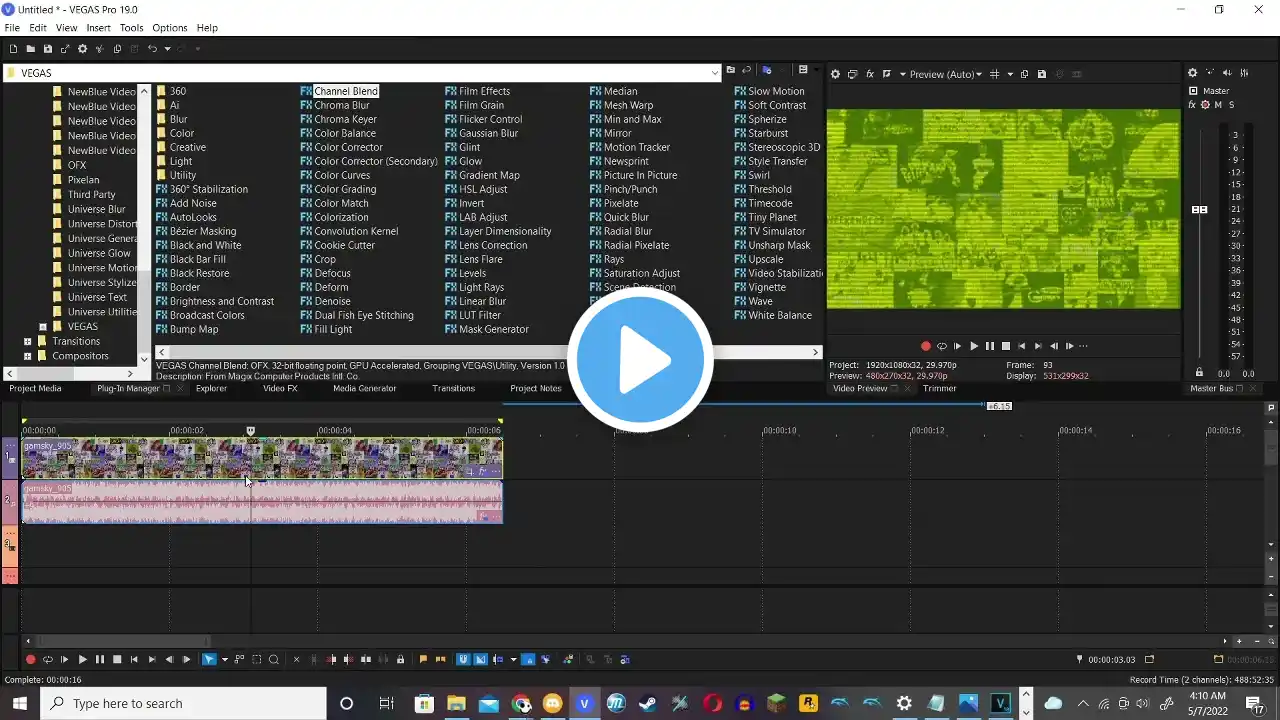Click the Split Screen View icon in the preview
The height and width of the screenshot is (720, 1280).
tap(886, 74)
